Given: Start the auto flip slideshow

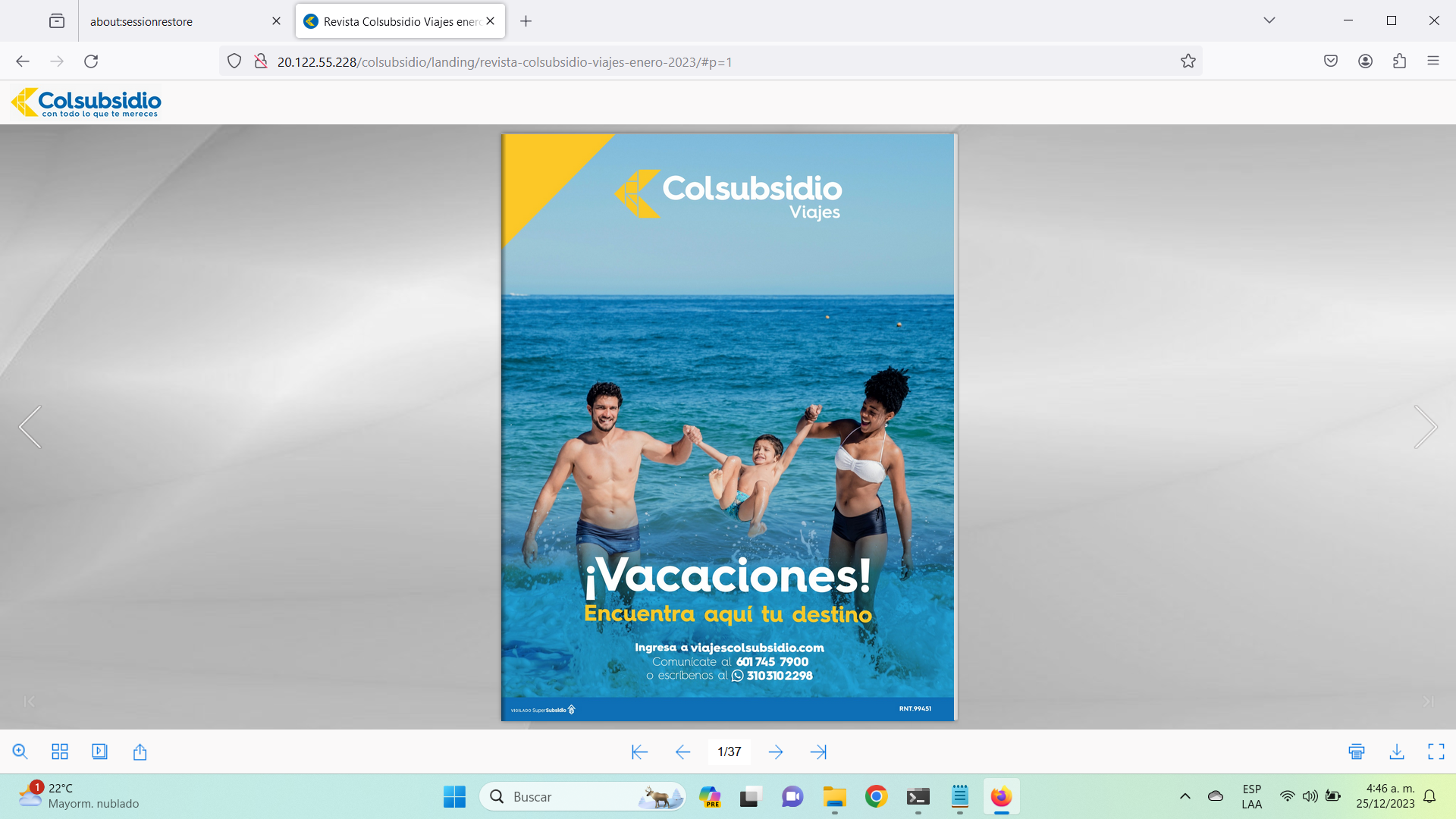Looking at the screenshot, I should point(99,752).
